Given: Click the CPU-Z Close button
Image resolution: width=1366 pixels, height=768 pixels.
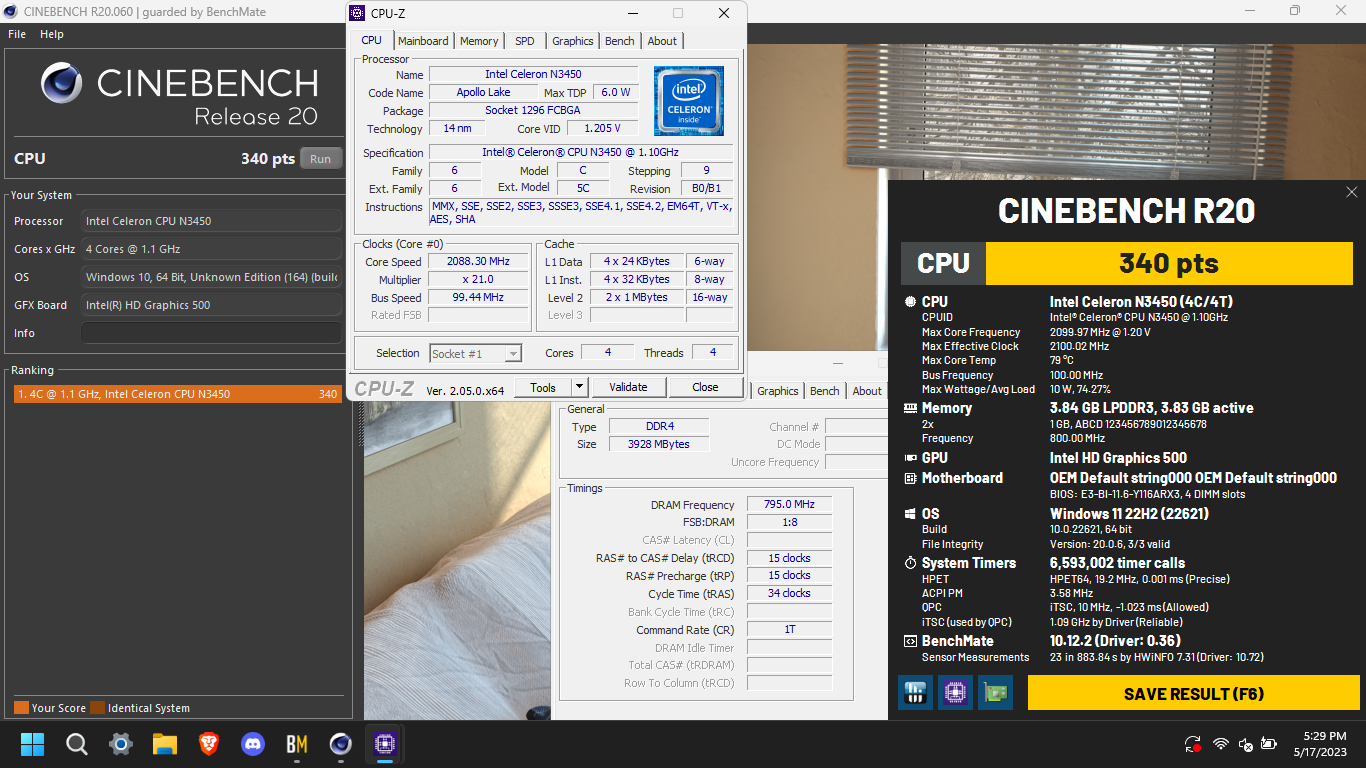Looking at the screenshot, I should coord(705,387).
